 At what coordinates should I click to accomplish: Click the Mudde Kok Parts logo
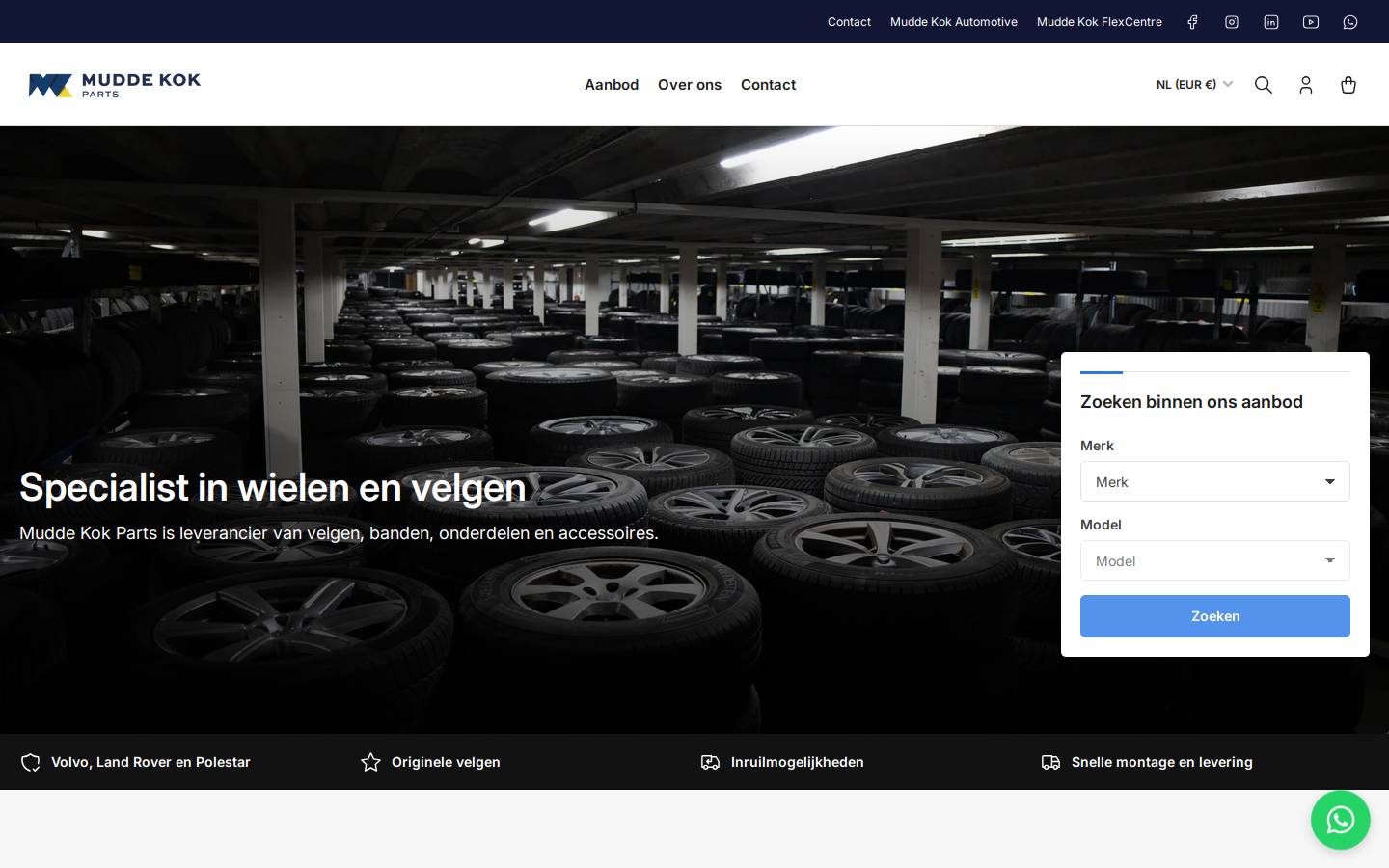(115, 85)
